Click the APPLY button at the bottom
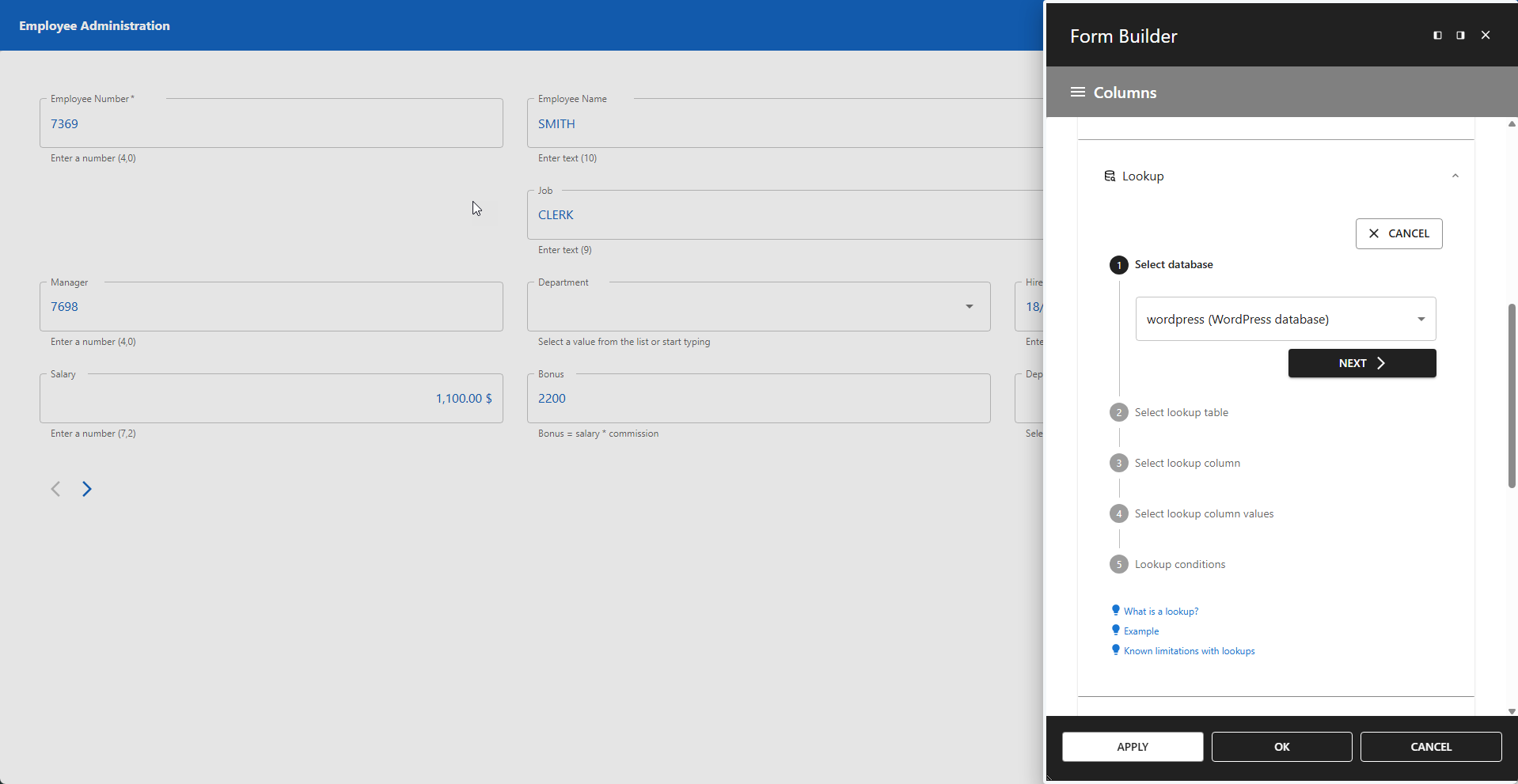This screenshot has width=1518, height=784. (x=1132, y=747)
